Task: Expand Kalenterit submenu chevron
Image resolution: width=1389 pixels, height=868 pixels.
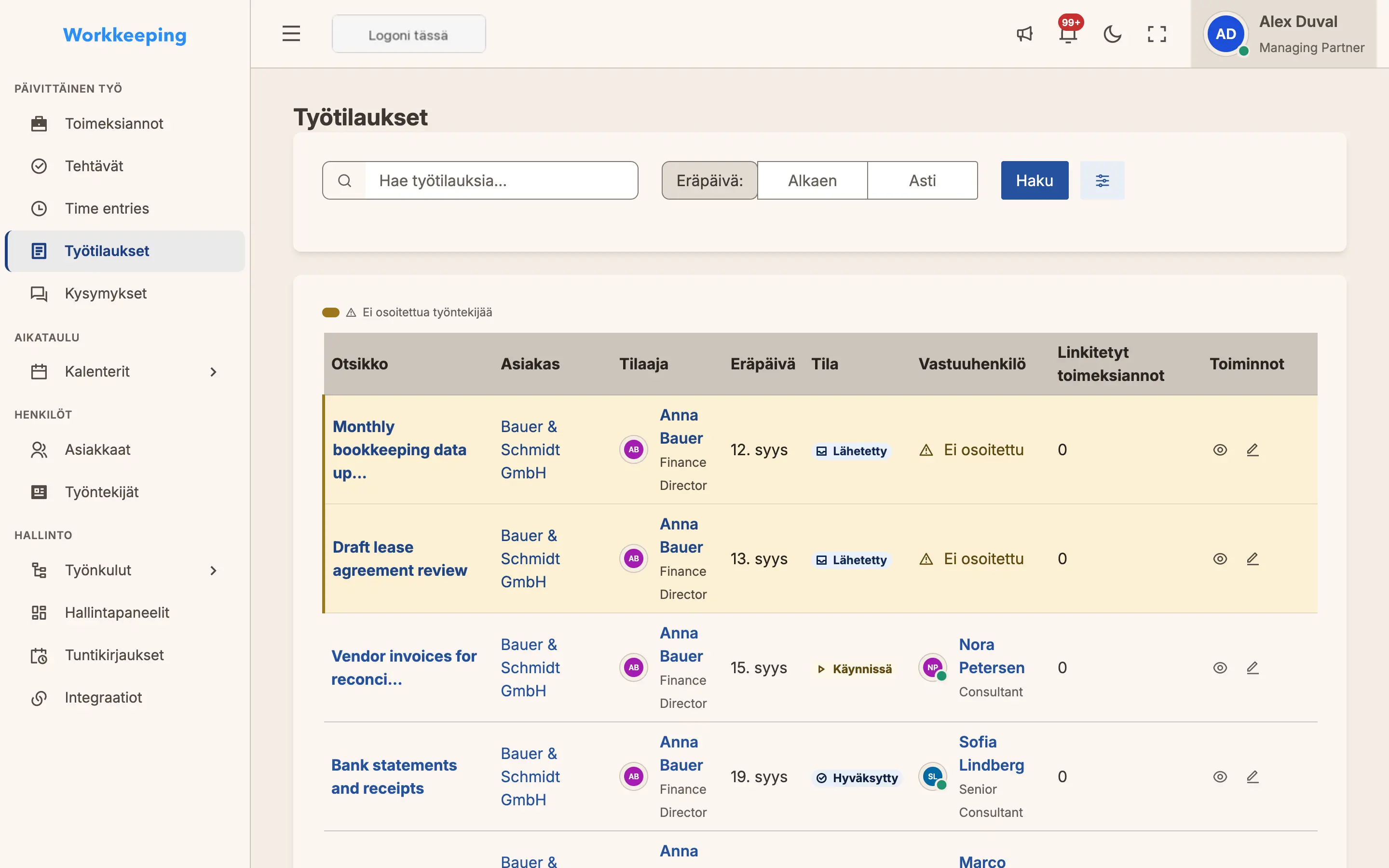Action: (213, 372)
